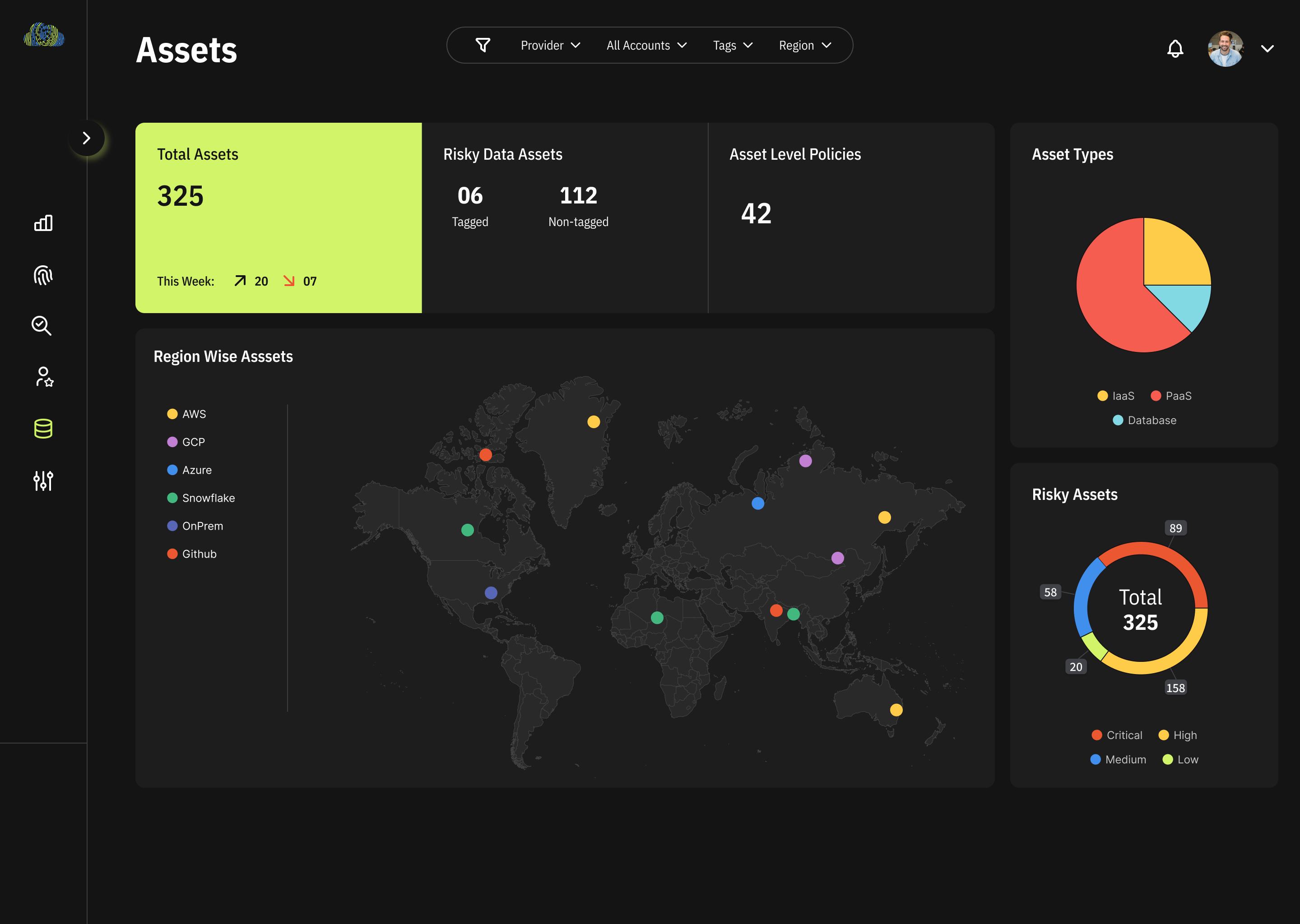Viewport: 1300px width, 924px height.
Task: Click the IaaS legend item
Action: click(x=1115, y=396)
